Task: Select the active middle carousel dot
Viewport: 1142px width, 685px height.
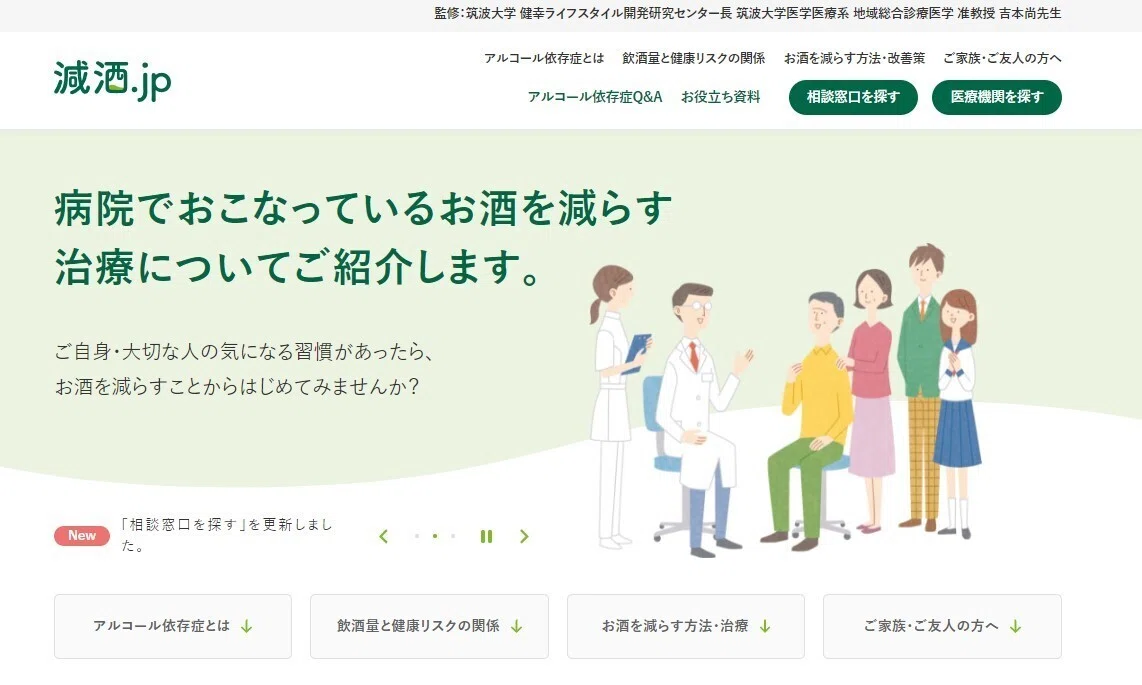Action: pos(435,536)
